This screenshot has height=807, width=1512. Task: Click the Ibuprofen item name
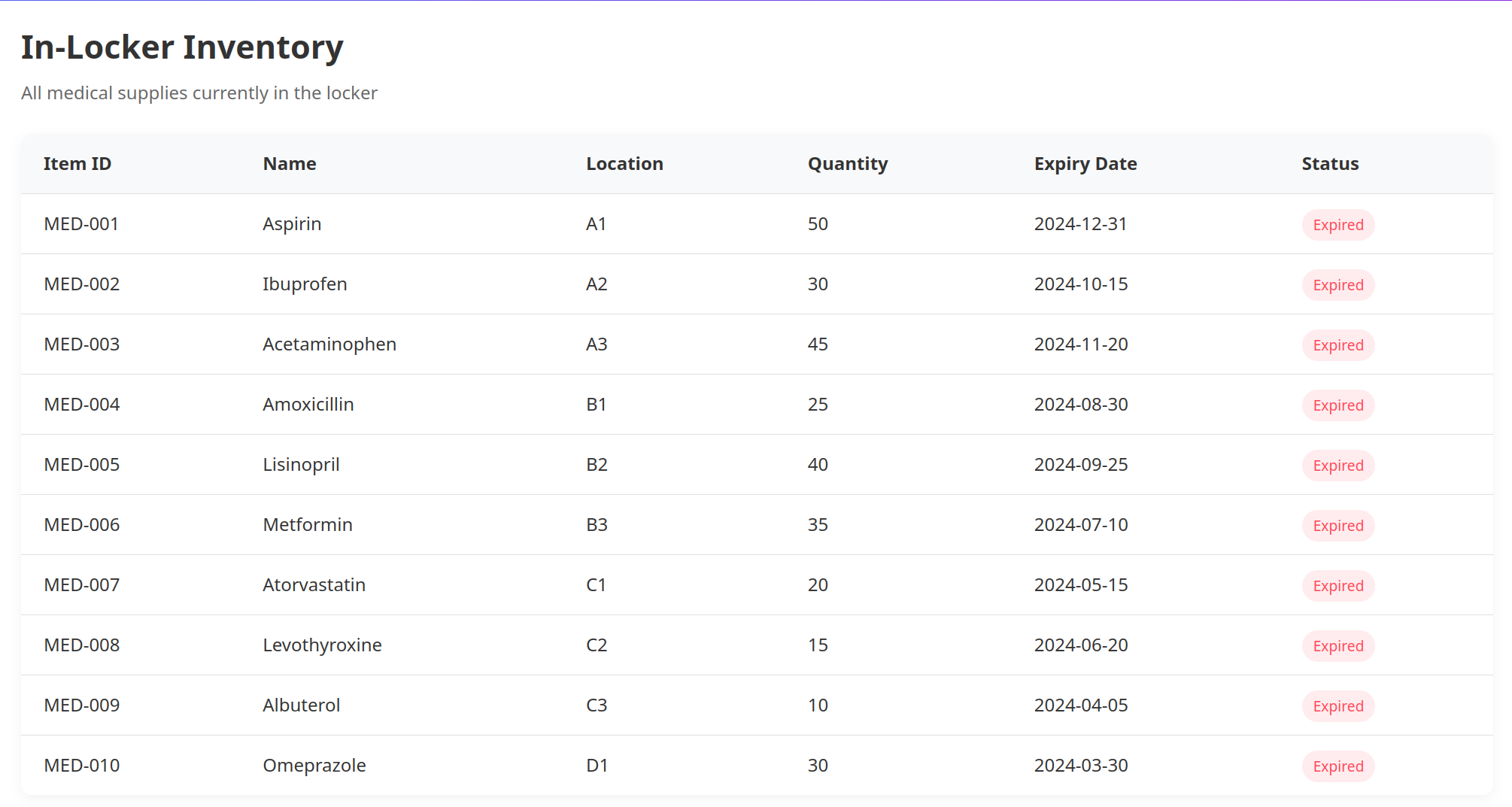[x=304, y=284]
